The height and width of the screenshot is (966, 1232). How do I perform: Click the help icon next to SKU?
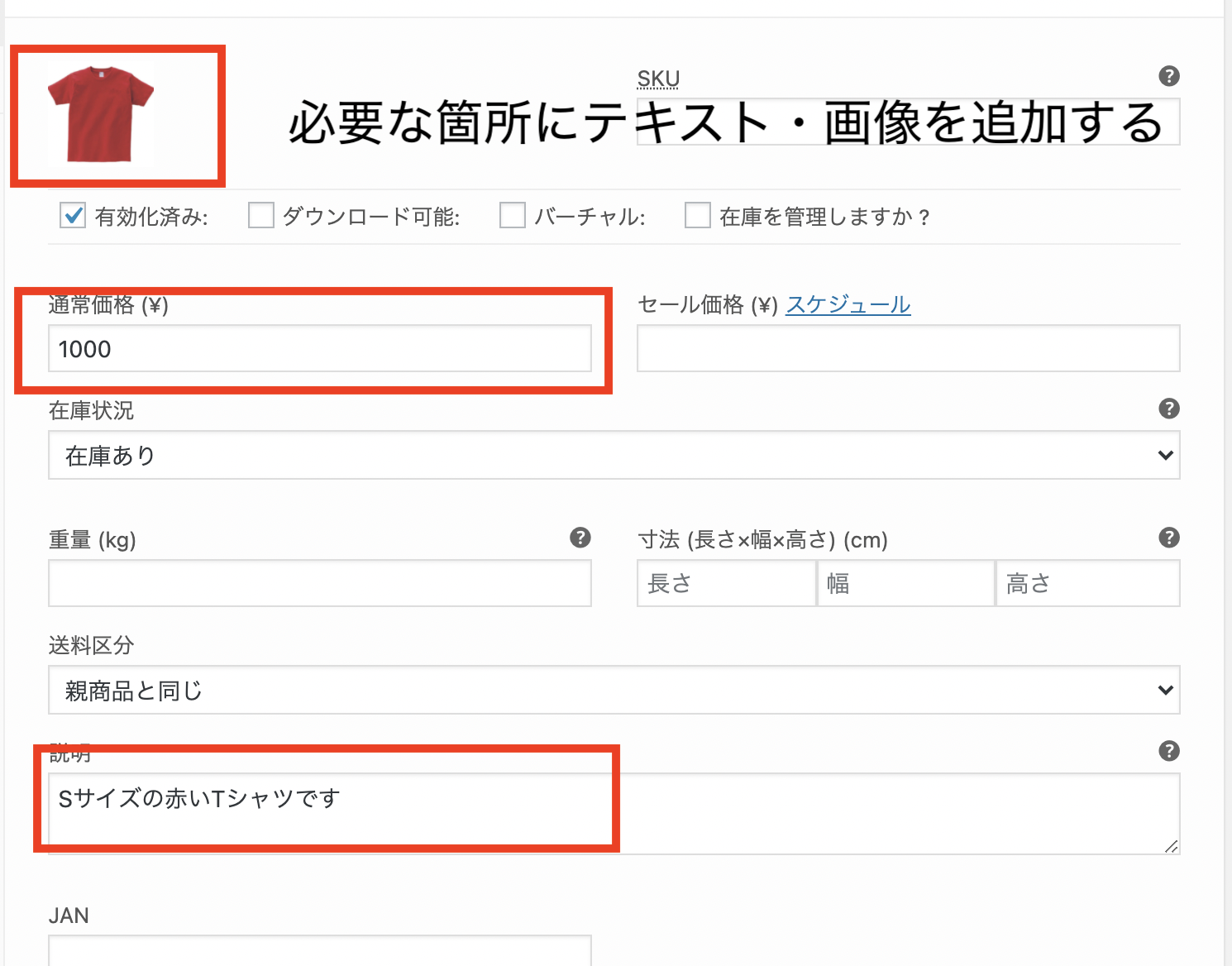pyautogui.click(x=1168, y=76)
